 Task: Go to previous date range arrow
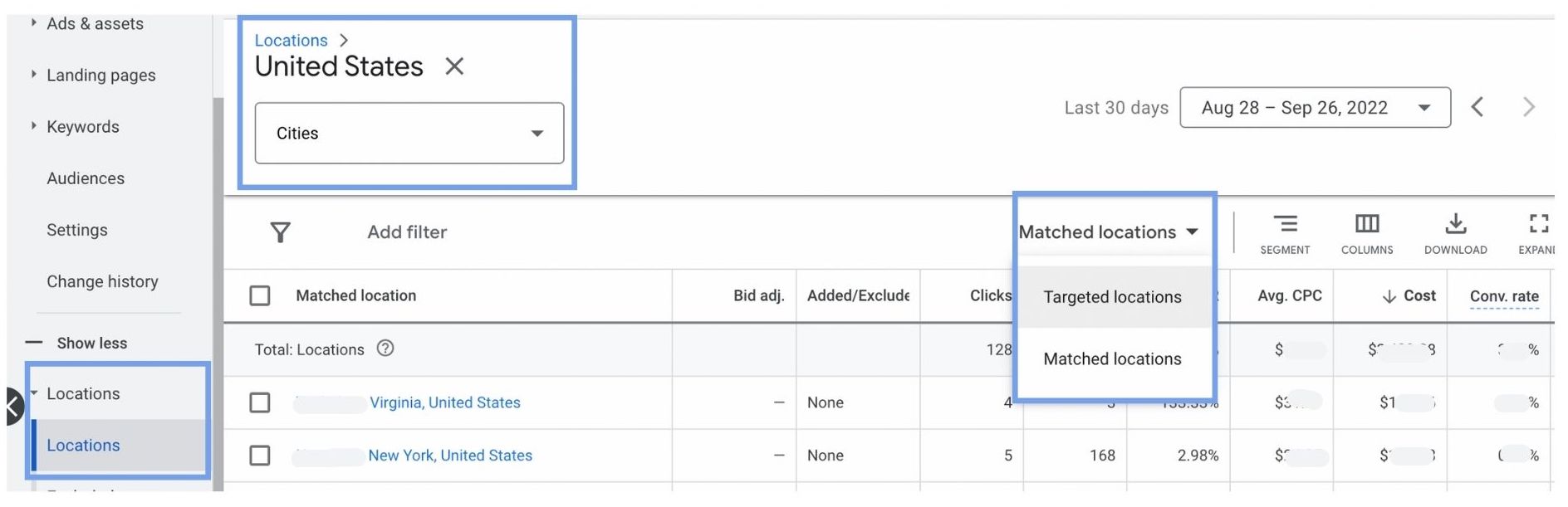coord(1477,107)
